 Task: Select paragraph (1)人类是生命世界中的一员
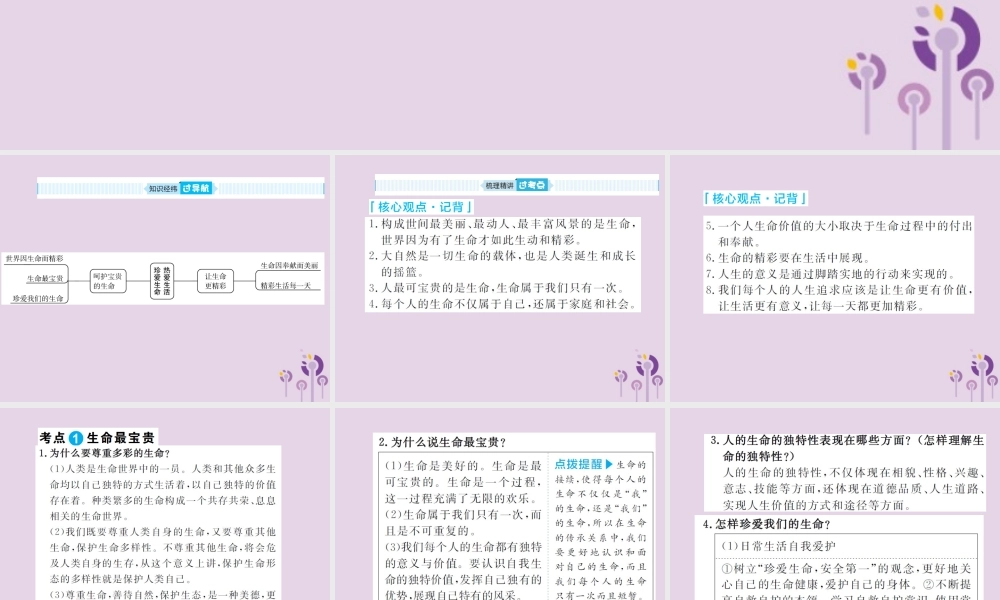point(163,492)
